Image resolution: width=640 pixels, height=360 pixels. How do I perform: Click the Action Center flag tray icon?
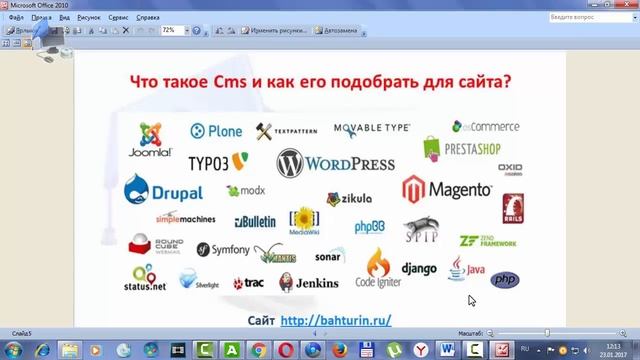(551, 350)
